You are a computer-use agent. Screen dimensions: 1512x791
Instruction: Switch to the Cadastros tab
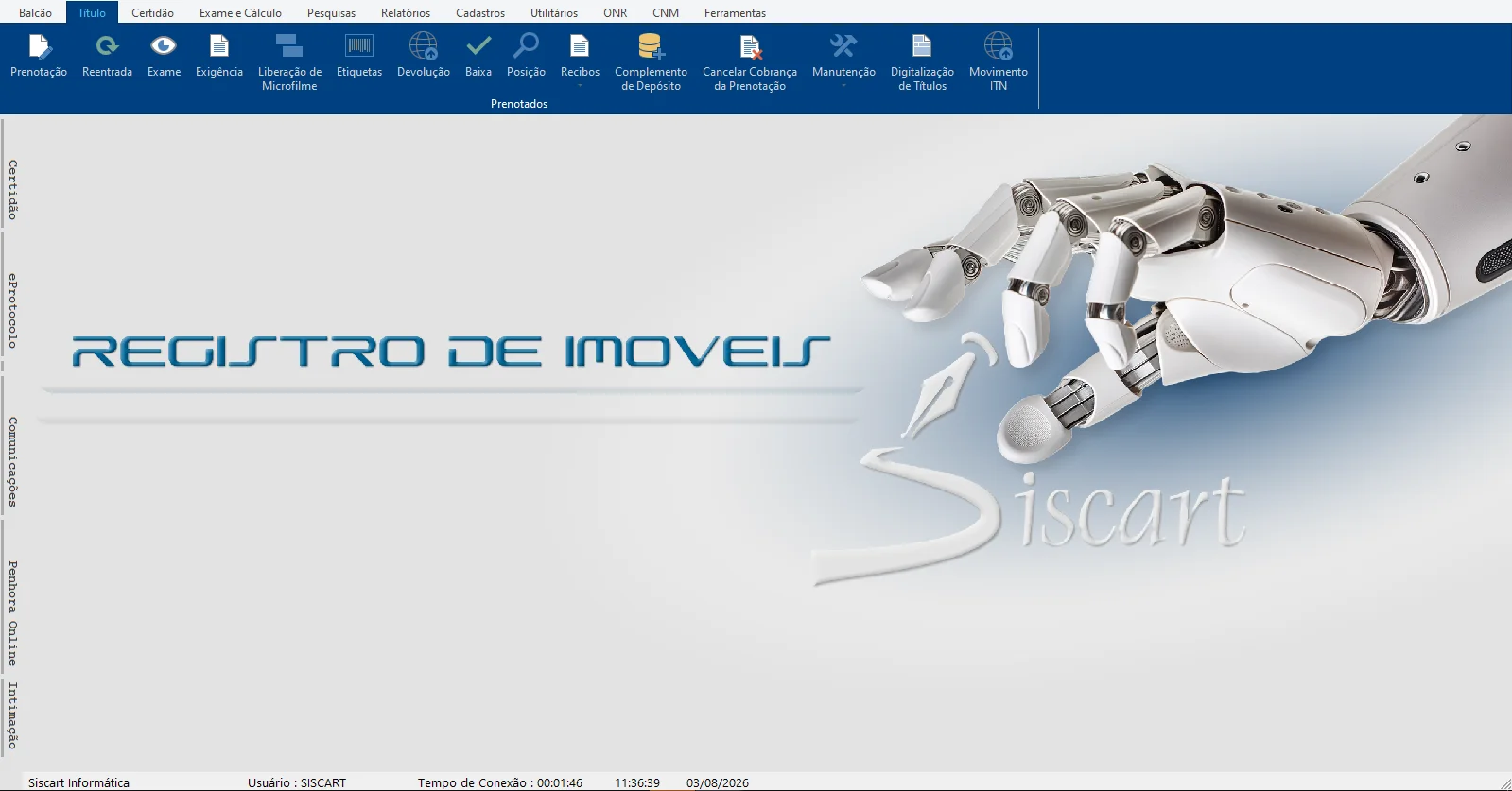point(480,13)
